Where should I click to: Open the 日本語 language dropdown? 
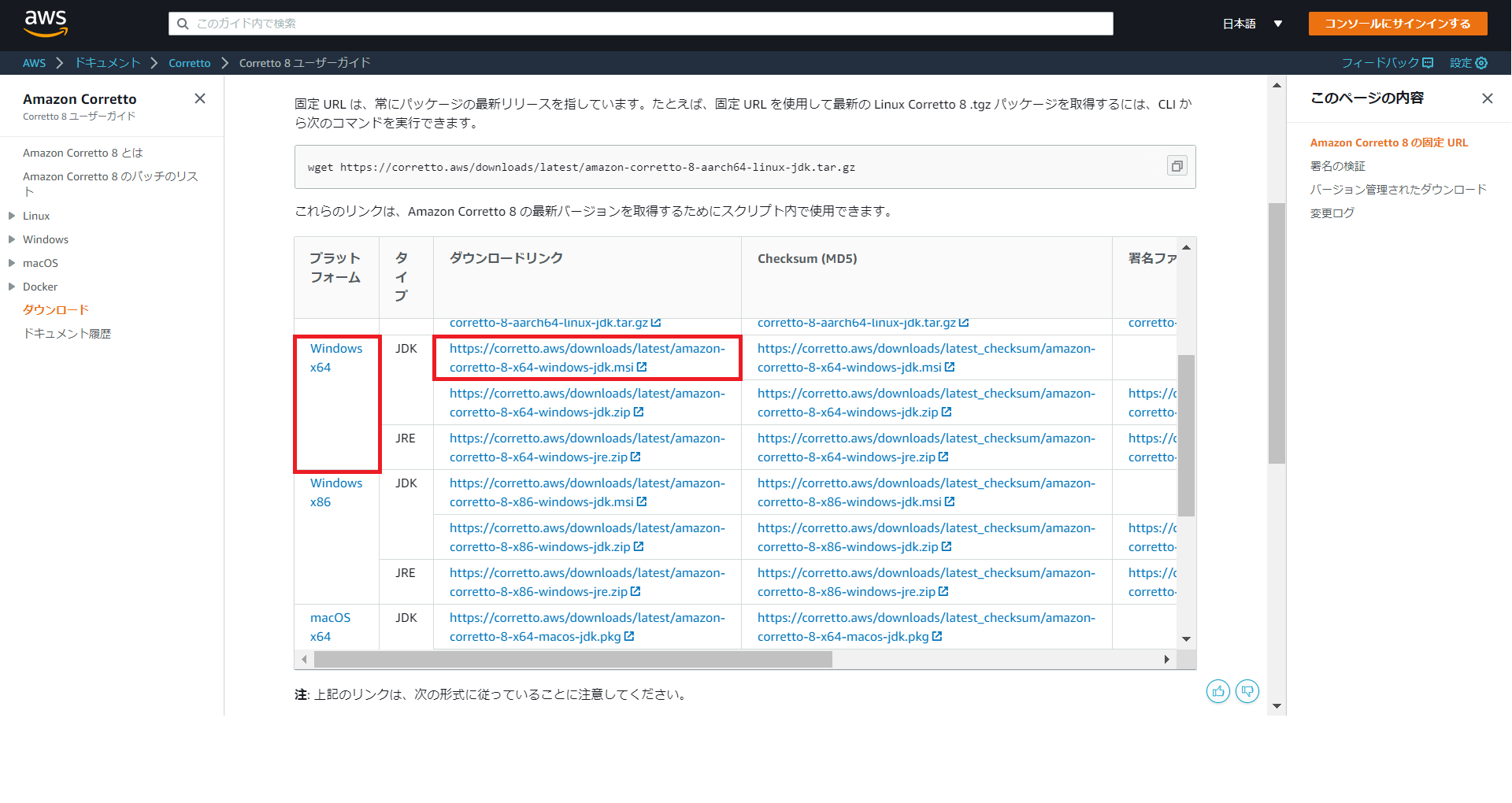(1253, 24)
